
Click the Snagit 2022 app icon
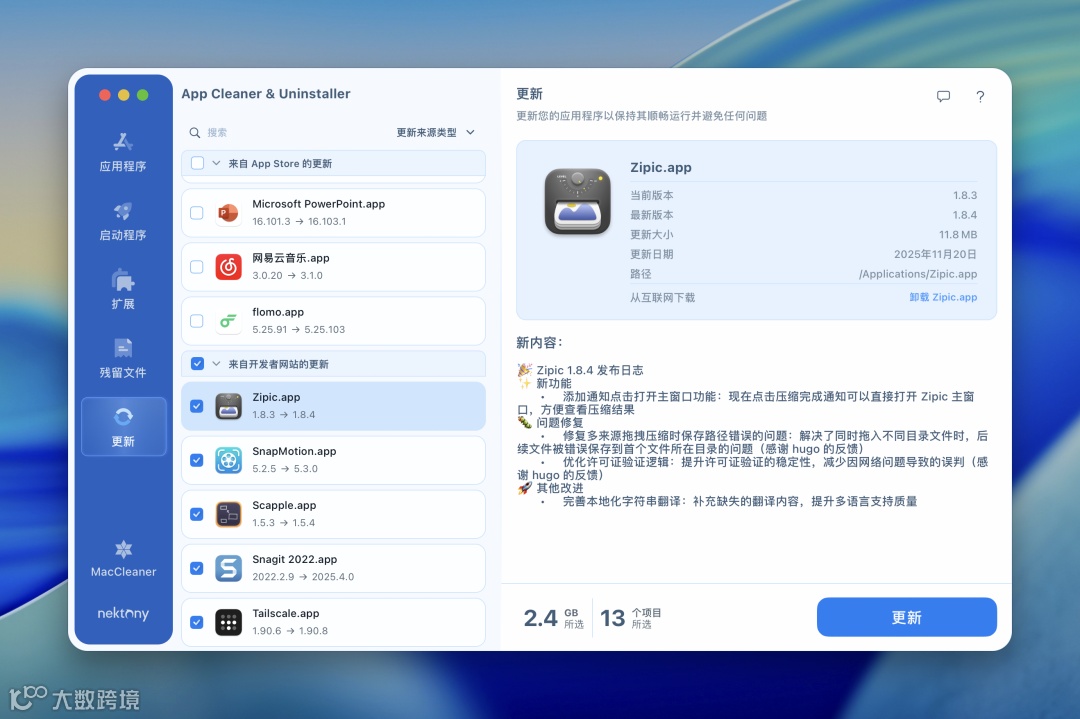click(x=228, y=568)
